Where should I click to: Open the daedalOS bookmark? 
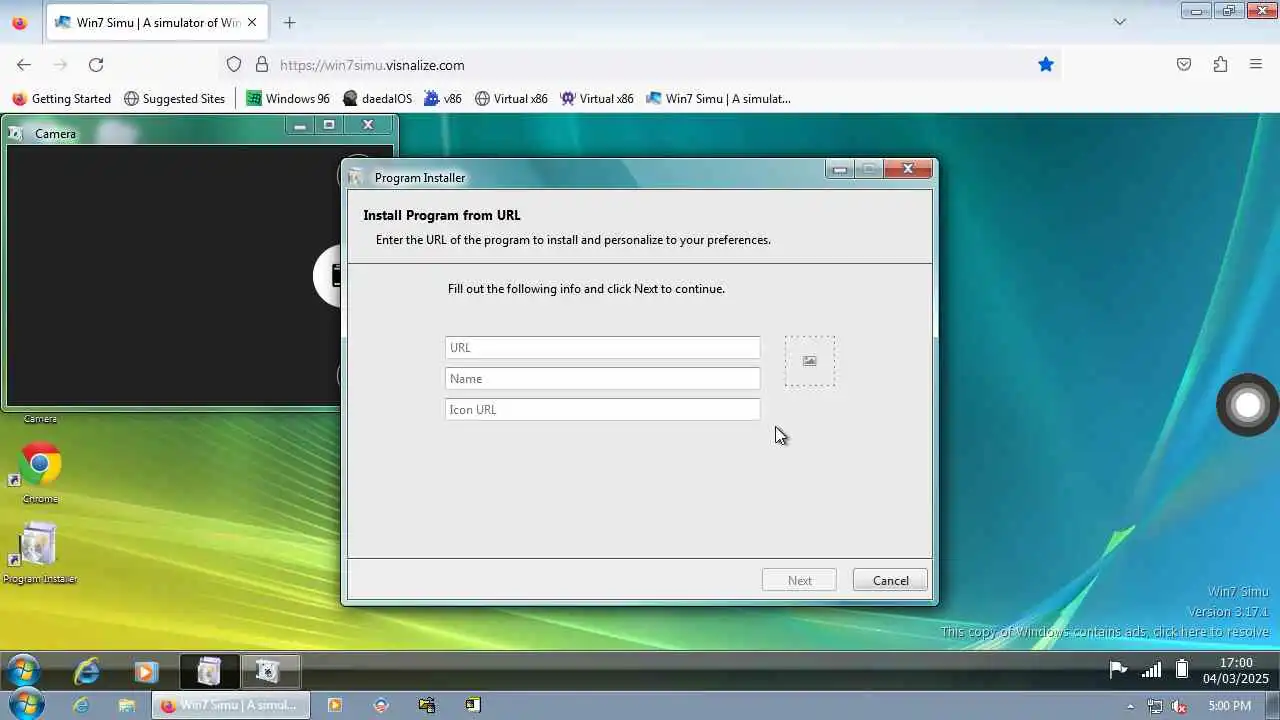[377, 98]
